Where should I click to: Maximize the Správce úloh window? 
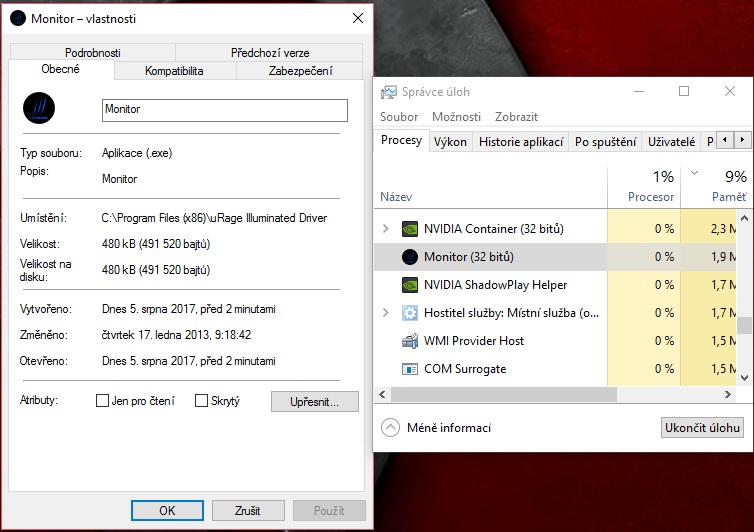pos(684,91)
